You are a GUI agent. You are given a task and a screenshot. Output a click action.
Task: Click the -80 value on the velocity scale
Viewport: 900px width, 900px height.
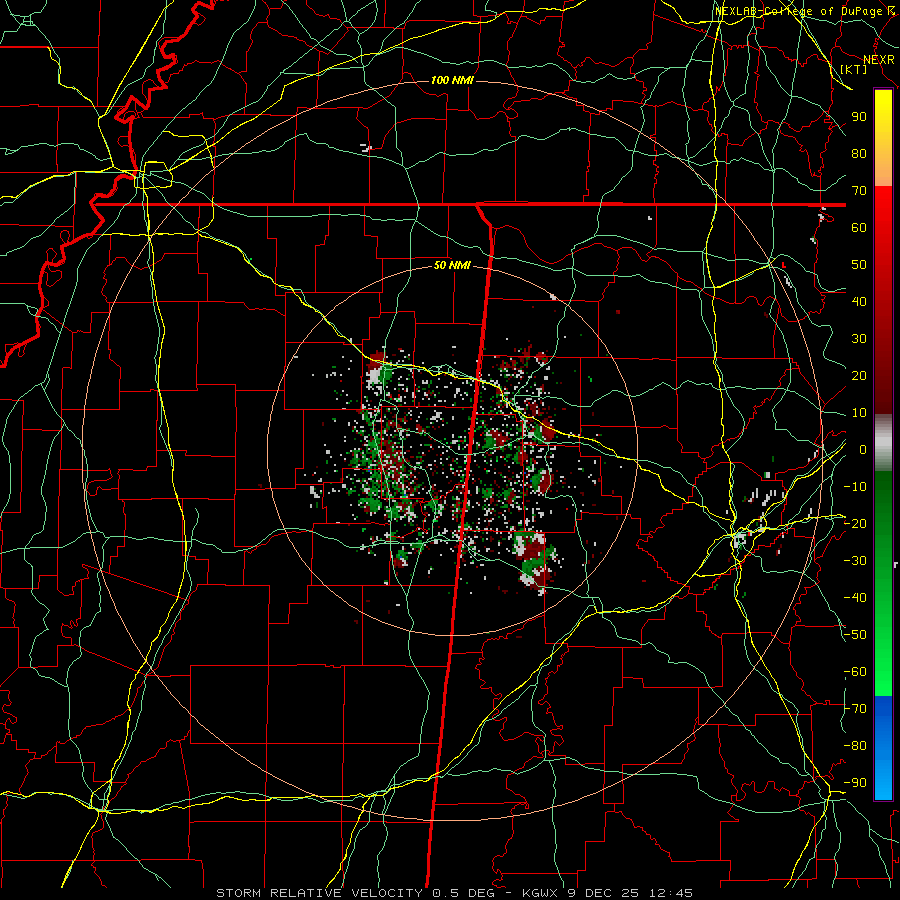point(855,746)
